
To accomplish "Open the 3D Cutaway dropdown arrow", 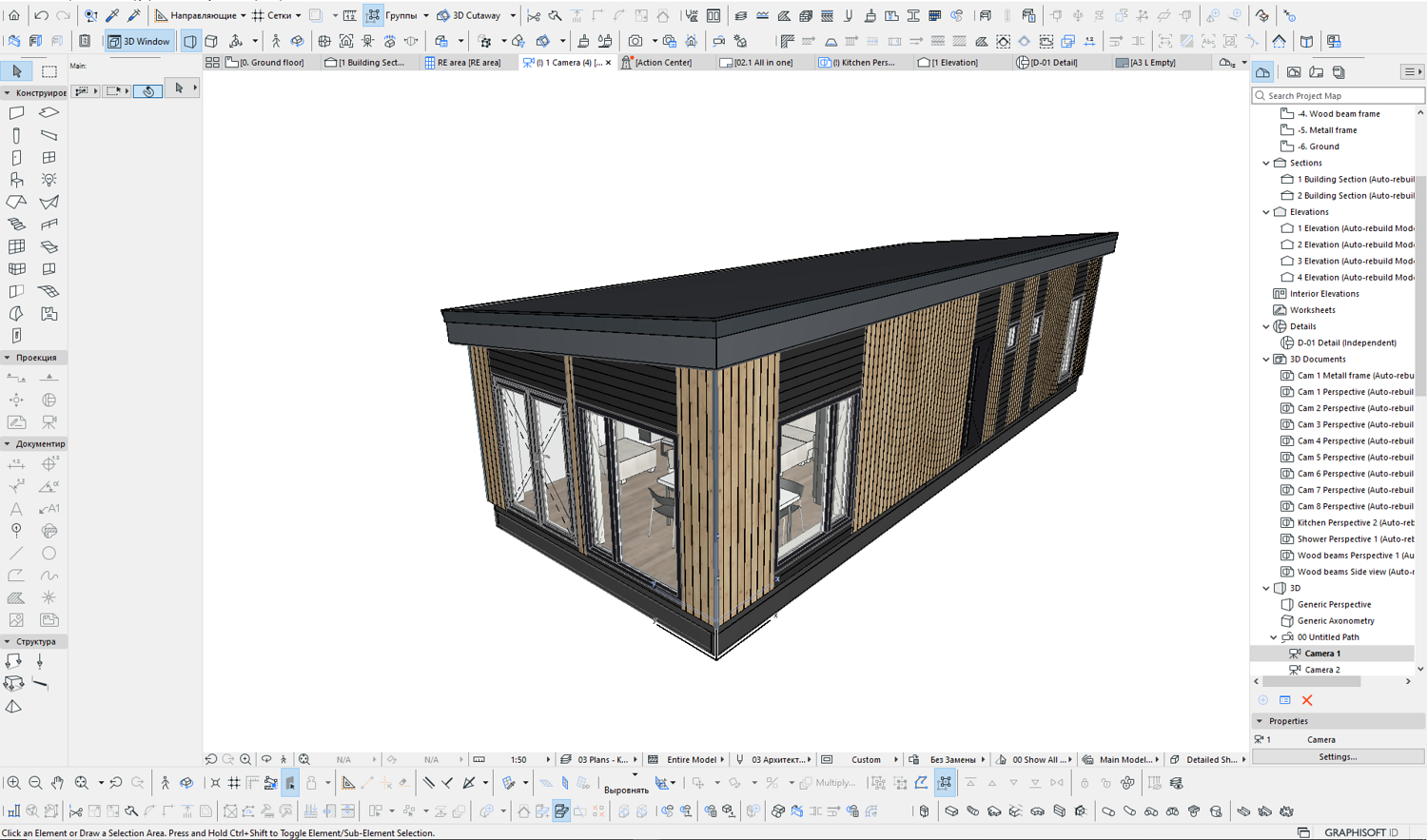I will point(513,15).
